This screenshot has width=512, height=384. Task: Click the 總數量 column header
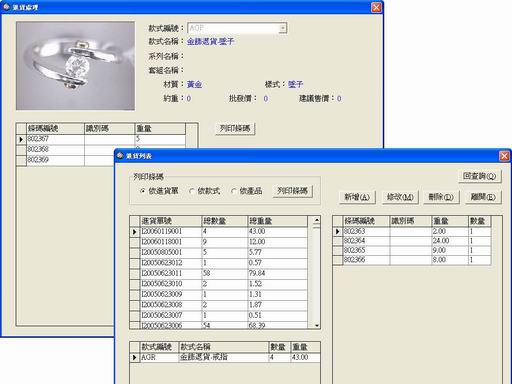(x=225, y=221)
